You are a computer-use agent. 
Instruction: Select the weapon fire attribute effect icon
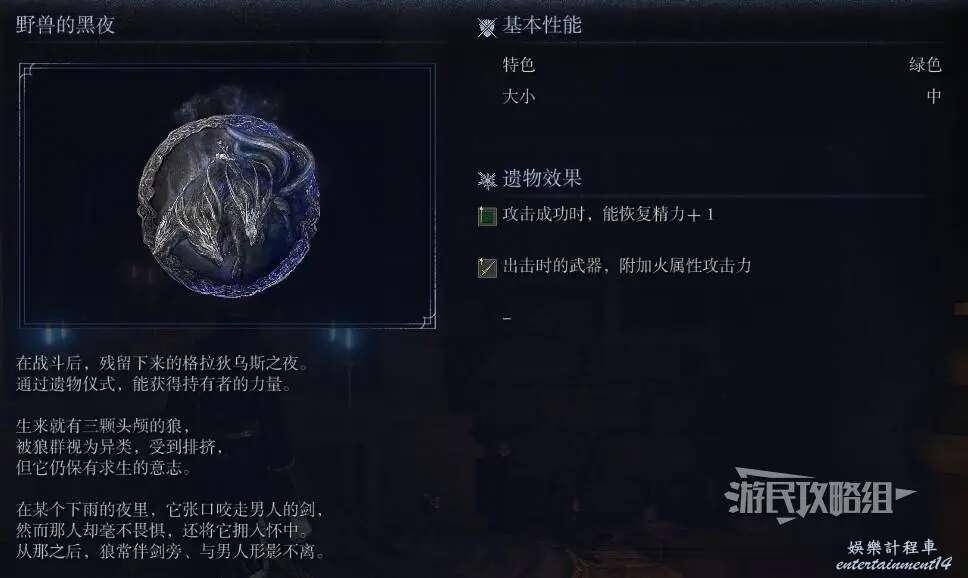[487, 267]
